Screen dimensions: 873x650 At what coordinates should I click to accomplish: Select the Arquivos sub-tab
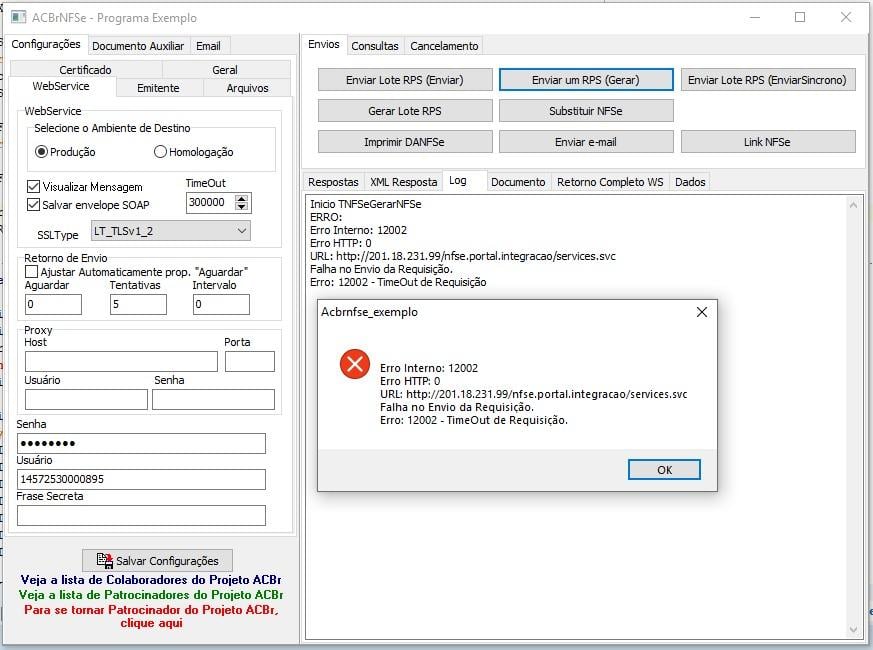click(247, 88)
